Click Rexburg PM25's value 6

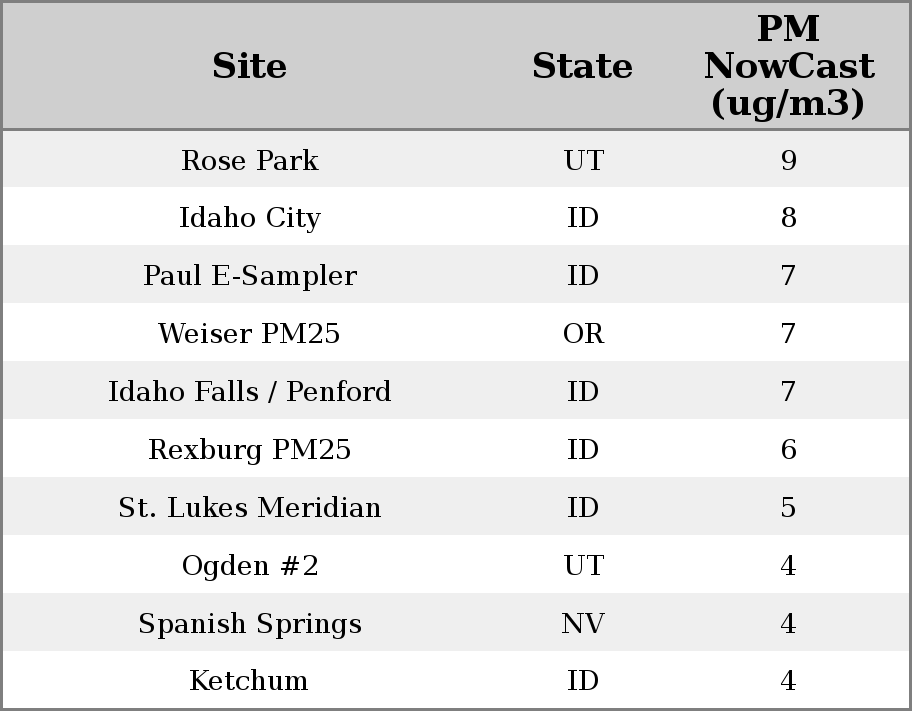coord(788,450)
